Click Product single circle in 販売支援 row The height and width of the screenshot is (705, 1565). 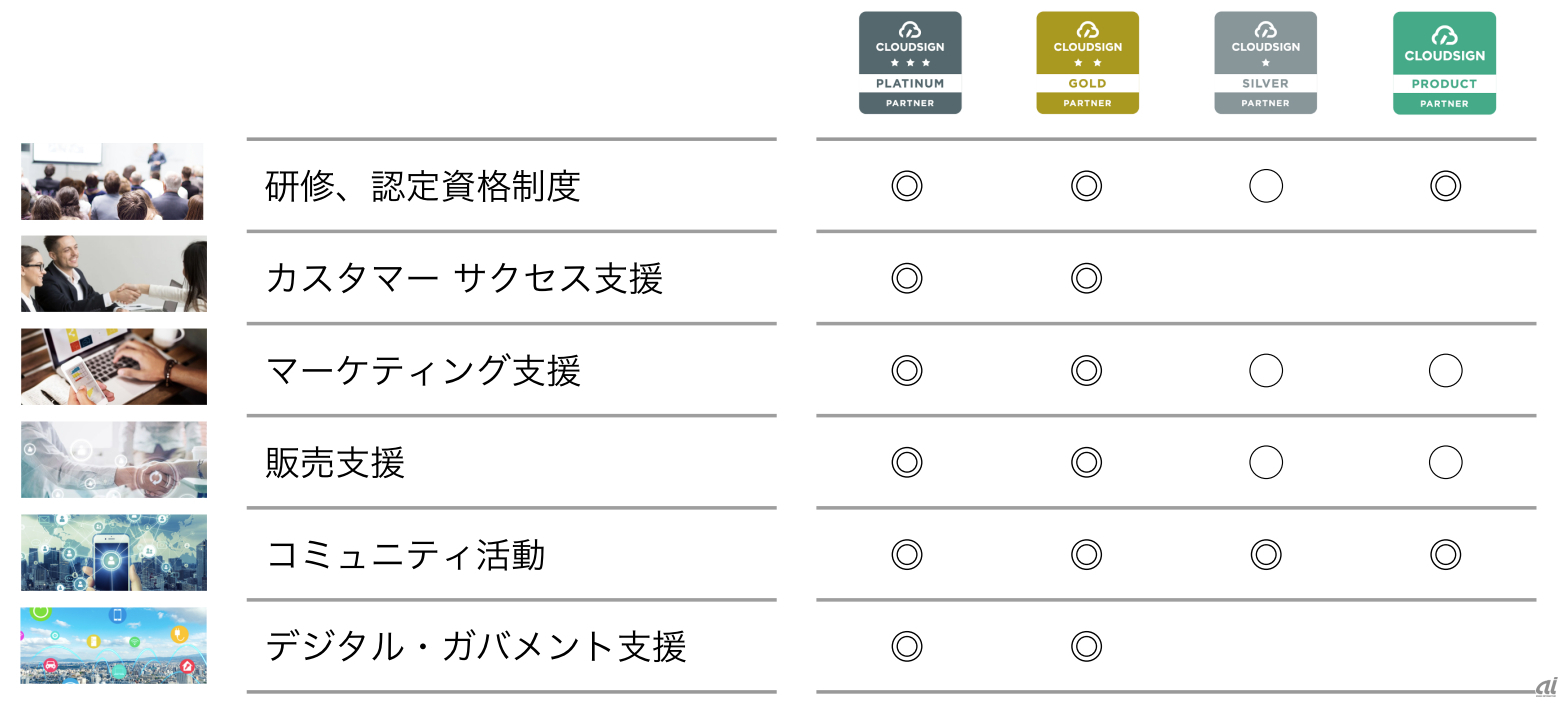(1445, 463)
